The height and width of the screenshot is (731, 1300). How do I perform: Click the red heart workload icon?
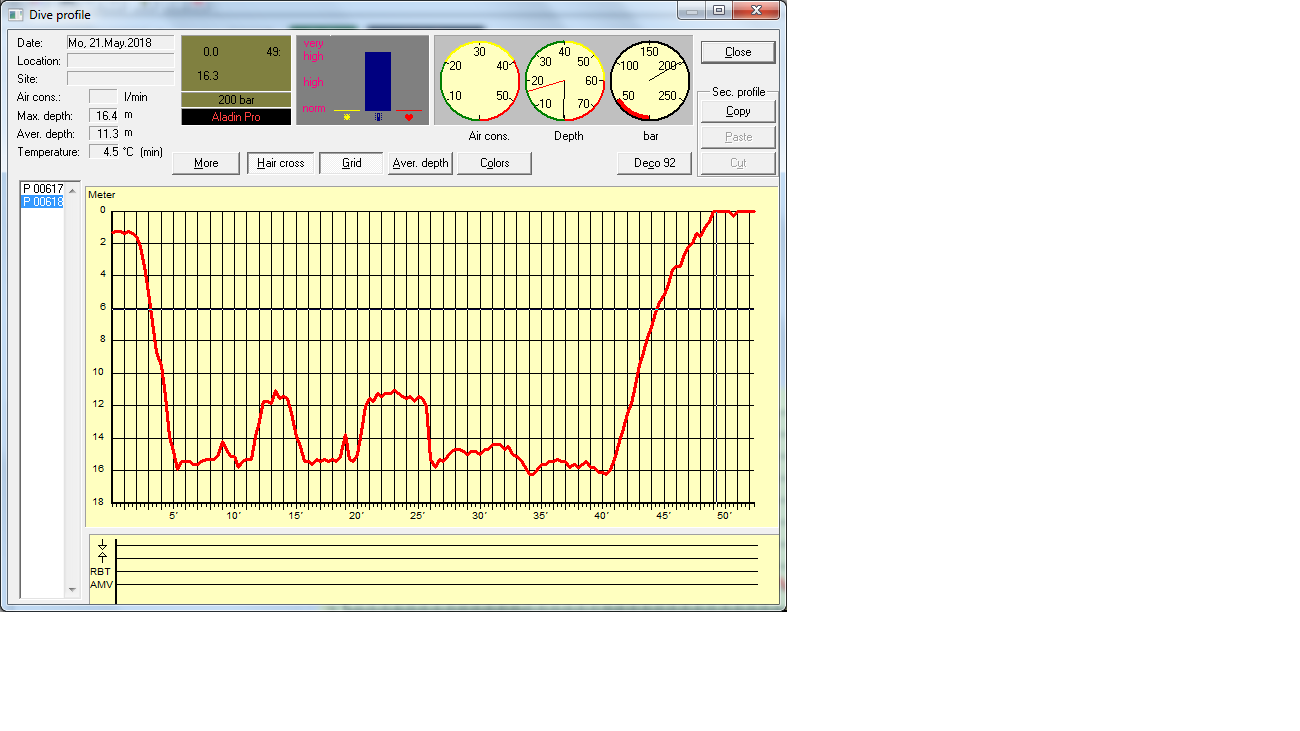pos(408,117)
